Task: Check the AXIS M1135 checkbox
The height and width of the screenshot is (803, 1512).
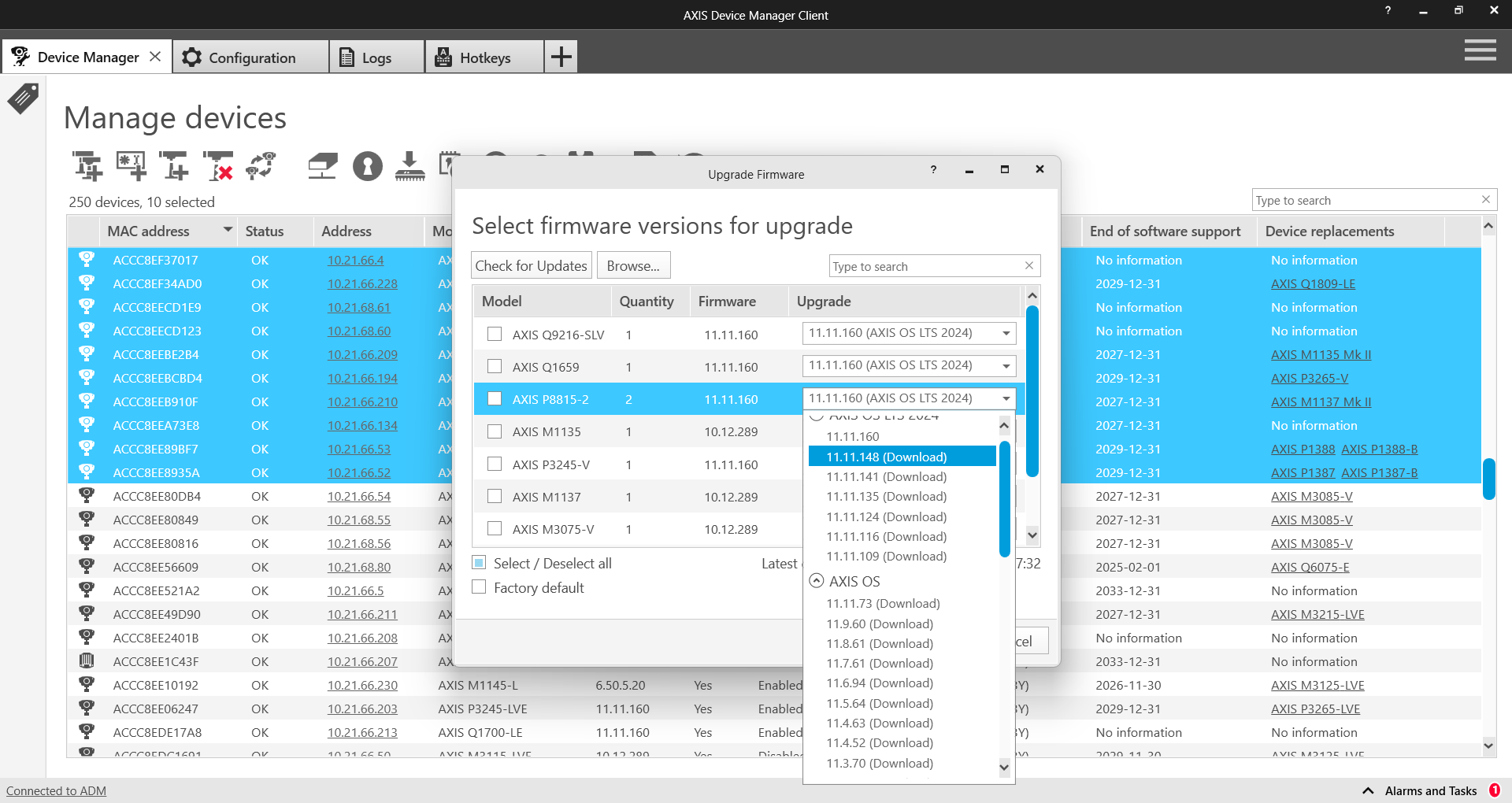Action: (x=495, y=431)
